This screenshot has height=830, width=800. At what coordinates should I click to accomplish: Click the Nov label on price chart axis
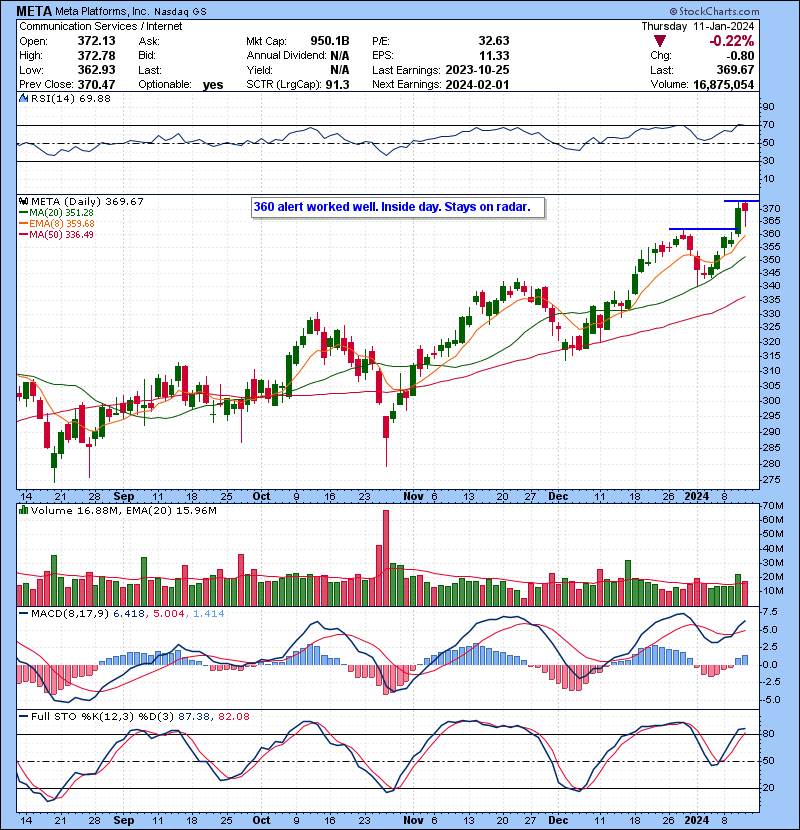413,497
